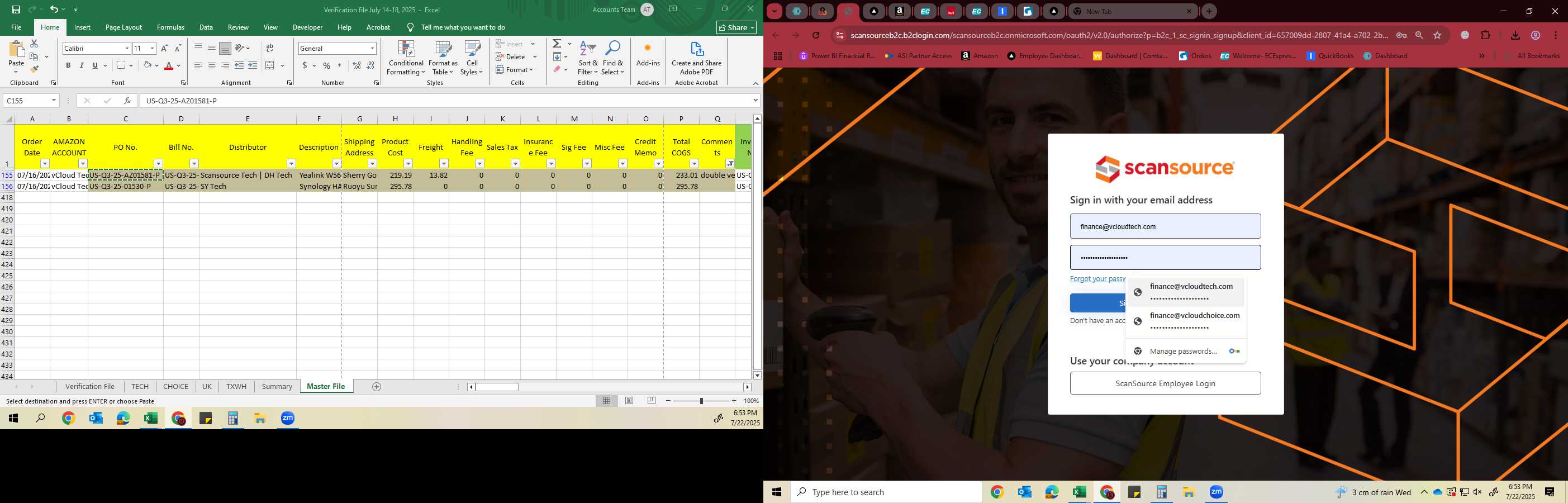
Task: Switch to Page Layout view in status bar
Action: [629, 401]
